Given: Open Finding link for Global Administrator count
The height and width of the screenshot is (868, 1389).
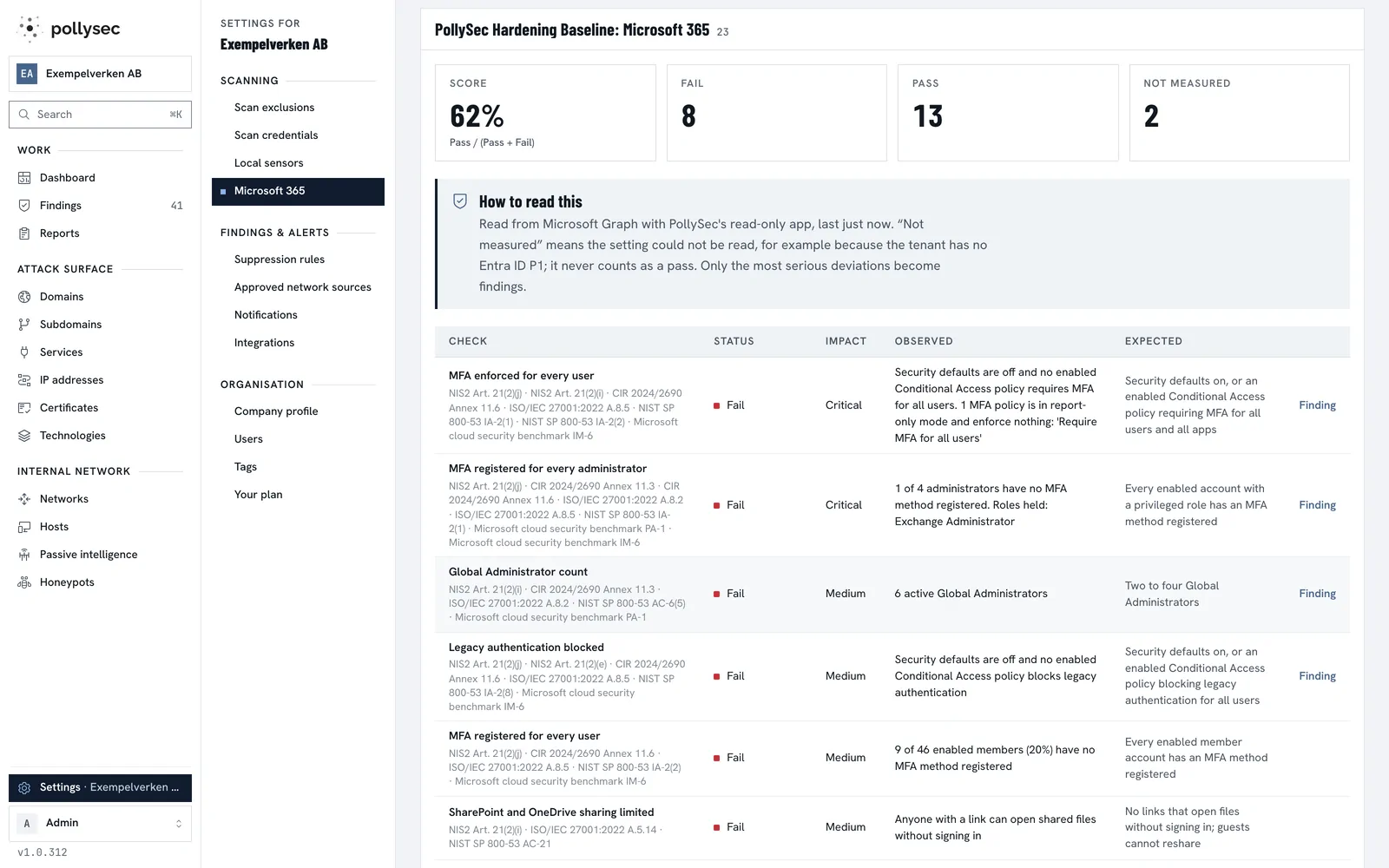Looking at the screenshot, I should click(1317, 594).
